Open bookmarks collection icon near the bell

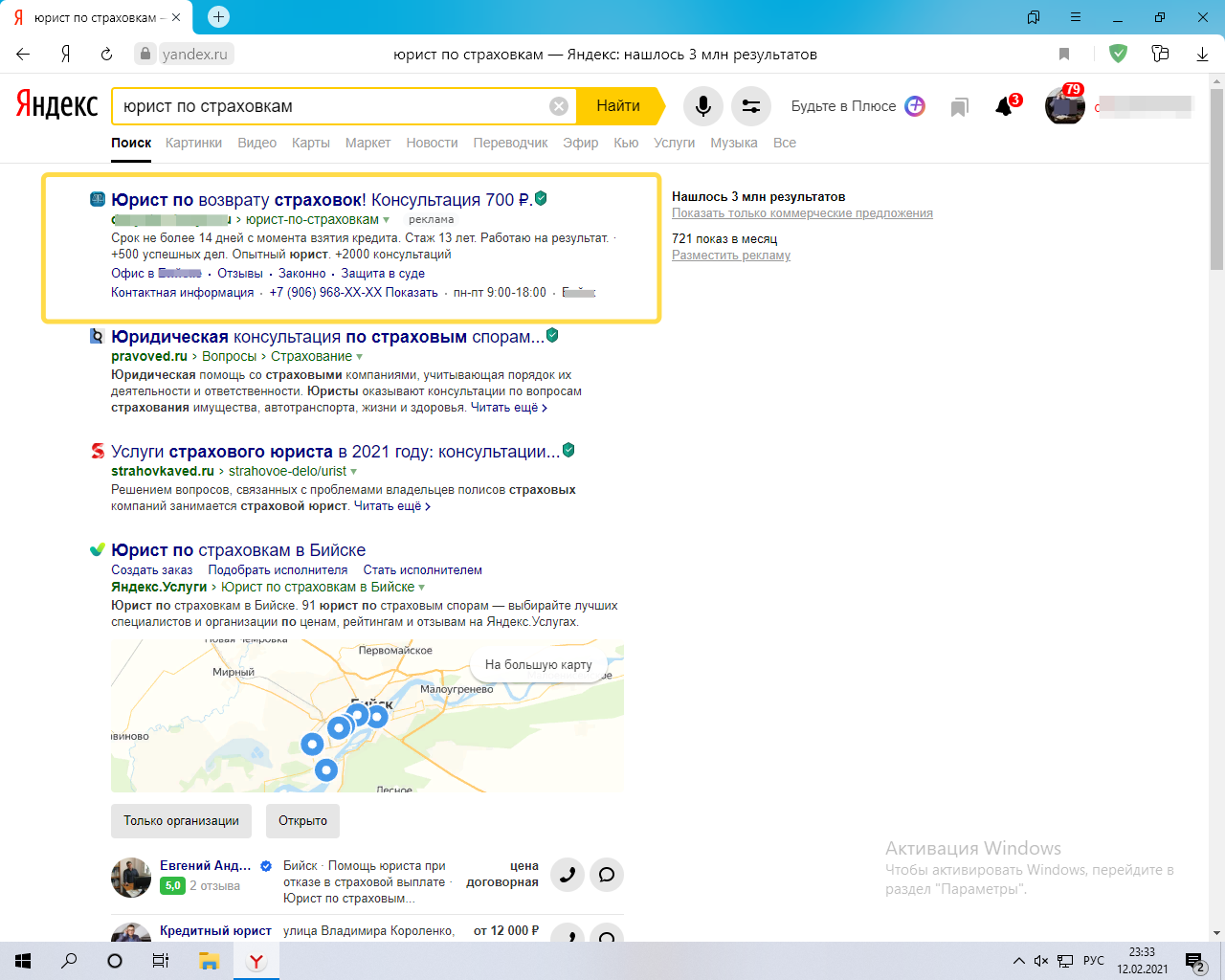tap(959, 107)
